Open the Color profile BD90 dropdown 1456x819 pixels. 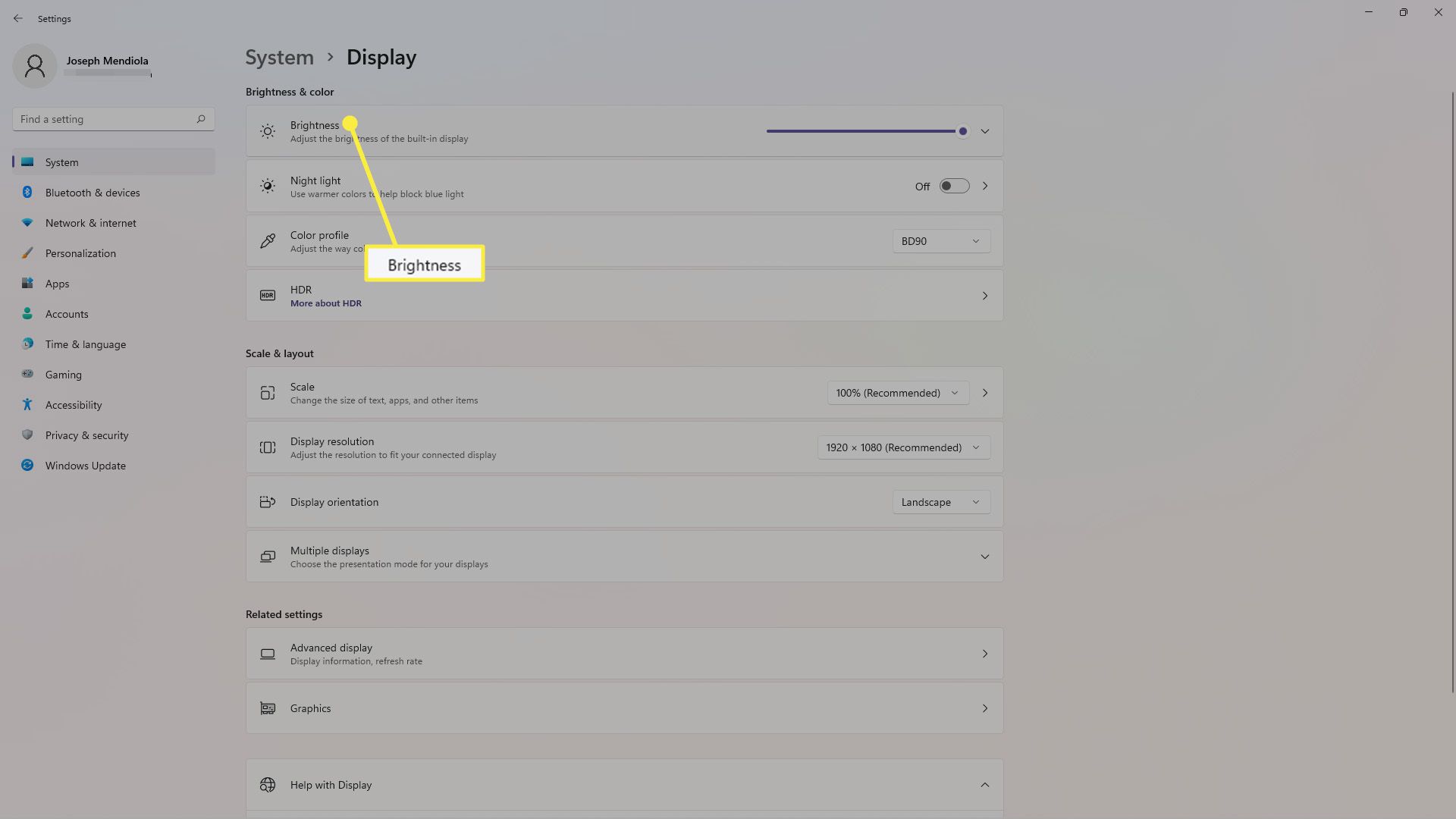[x=941, y=241]
